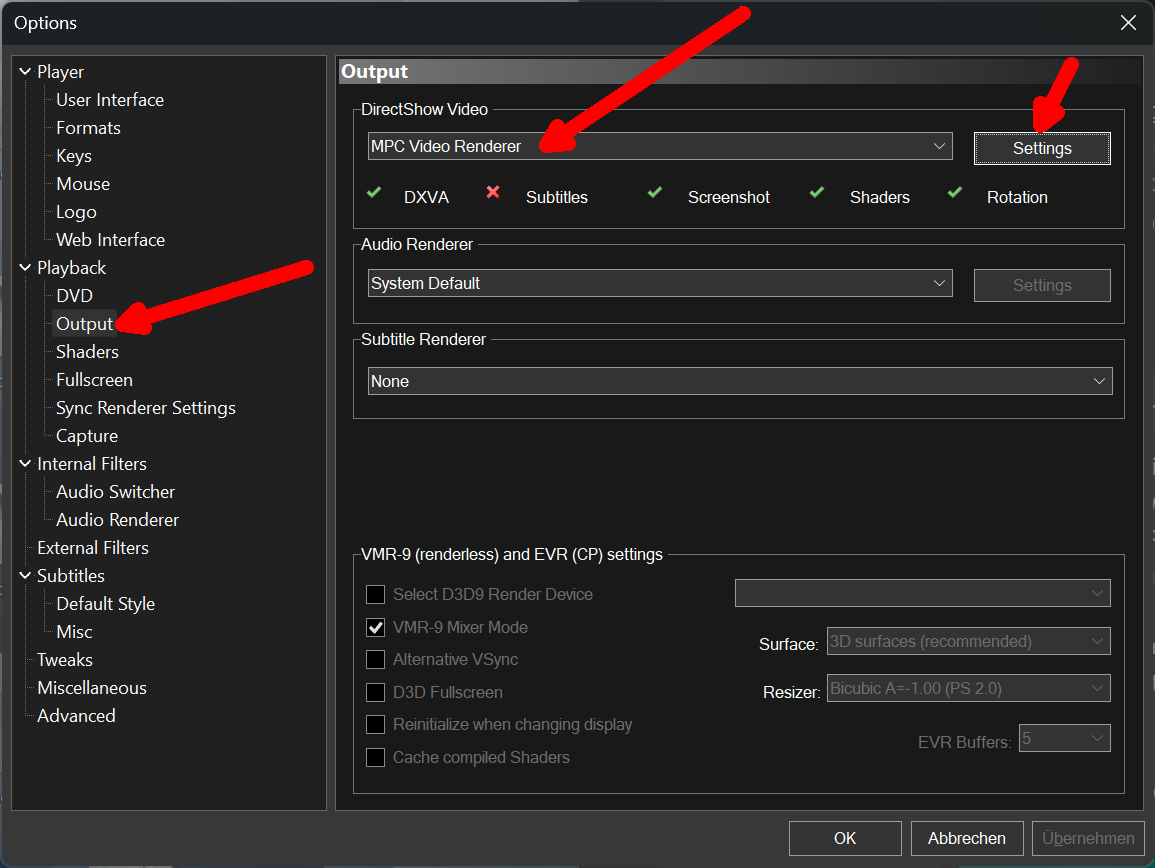This screenshot has height=868, width=1155.
Task: Collapse the Internal Filters tree node
Action: click(x=25, y=463)
